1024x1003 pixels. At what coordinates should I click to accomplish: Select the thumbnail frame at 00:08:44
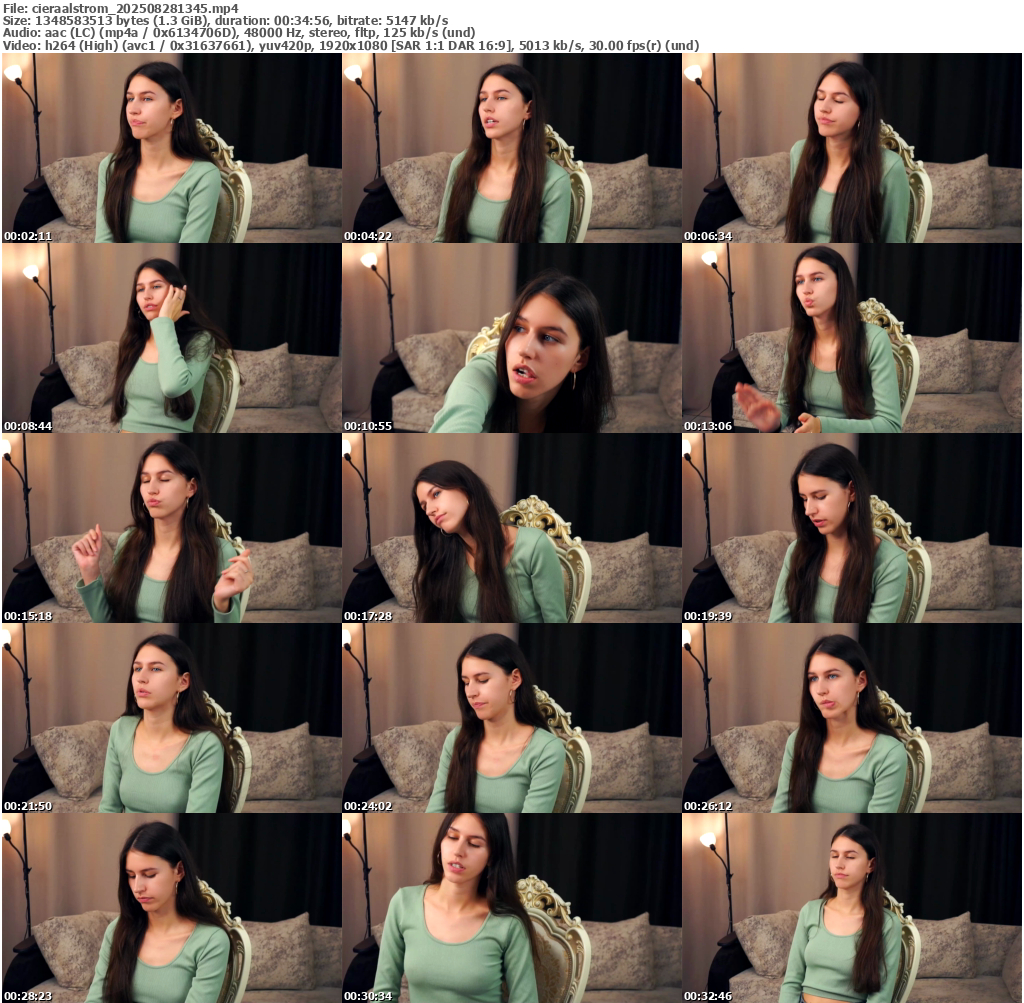(x=172, y=338)
